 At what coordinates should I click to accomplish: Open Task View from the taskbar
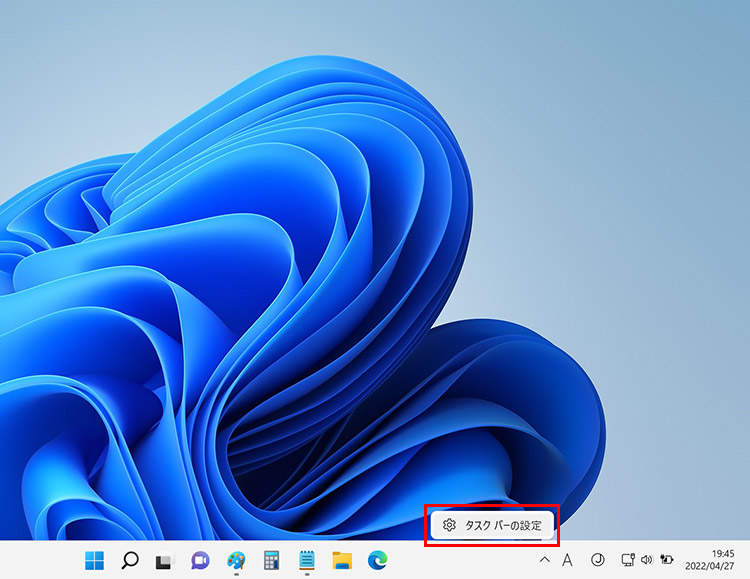(x=164, y=560)
